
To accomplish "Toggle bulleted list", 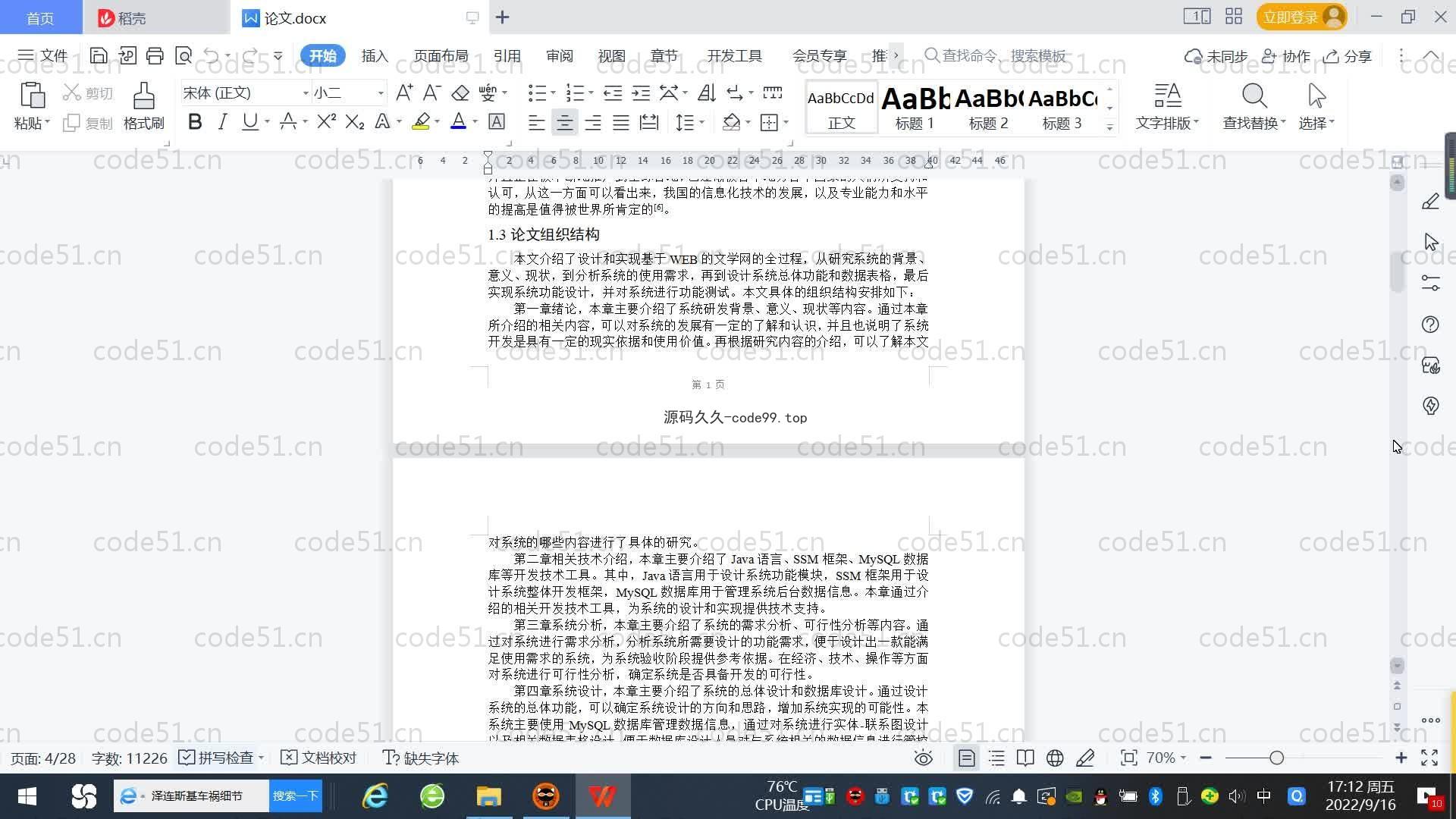I will [x=537, y=93].
